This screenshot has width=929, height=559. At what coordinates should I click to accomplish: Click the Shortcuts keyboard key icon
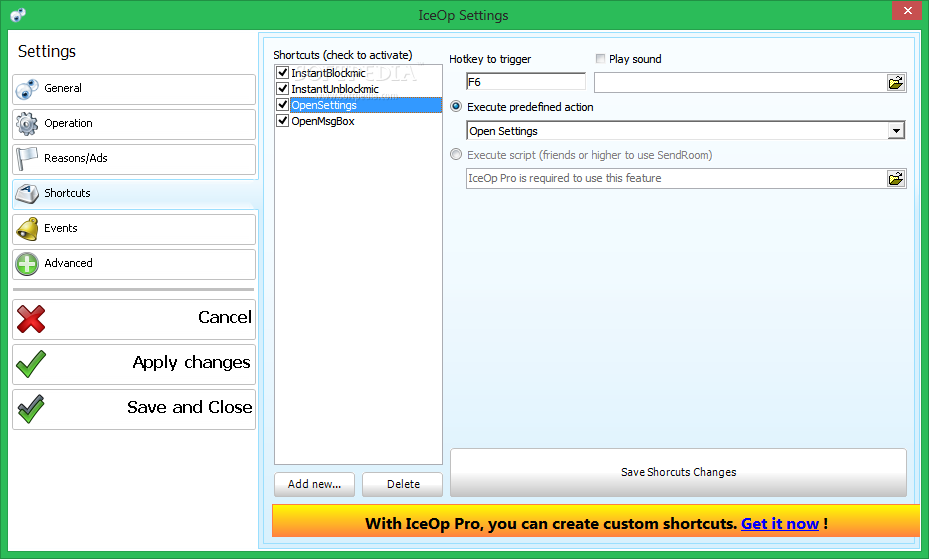[27, 194]
